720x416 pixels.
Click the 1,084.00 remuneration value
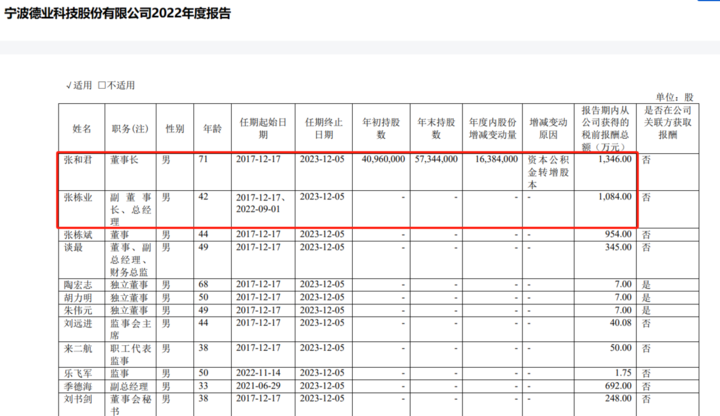click(x=615, y=197)
